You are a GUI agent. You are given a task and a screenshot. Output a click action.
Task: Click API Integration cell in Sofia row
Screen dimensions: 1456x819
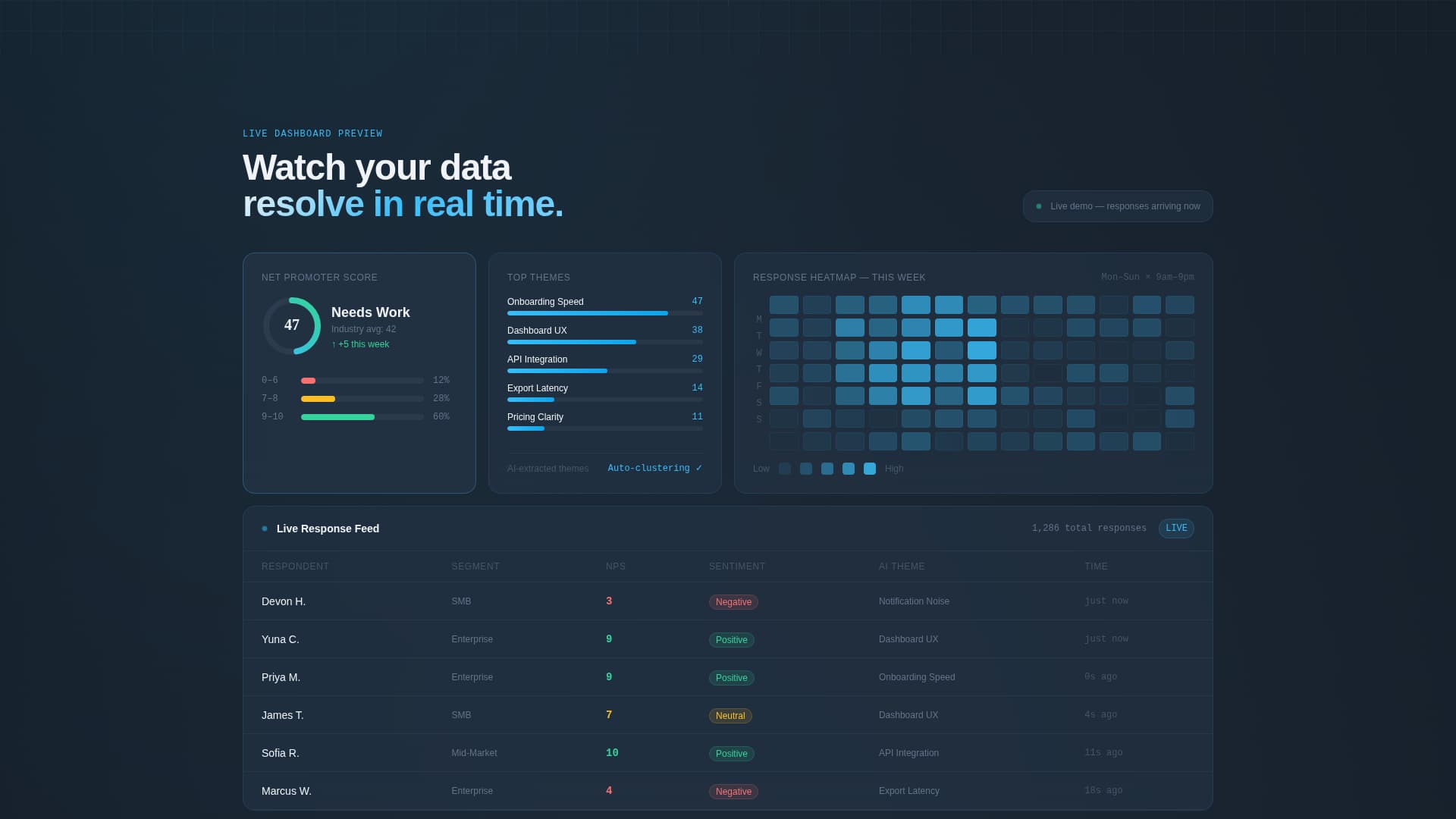pyautogui.click(x=908, y=753)
